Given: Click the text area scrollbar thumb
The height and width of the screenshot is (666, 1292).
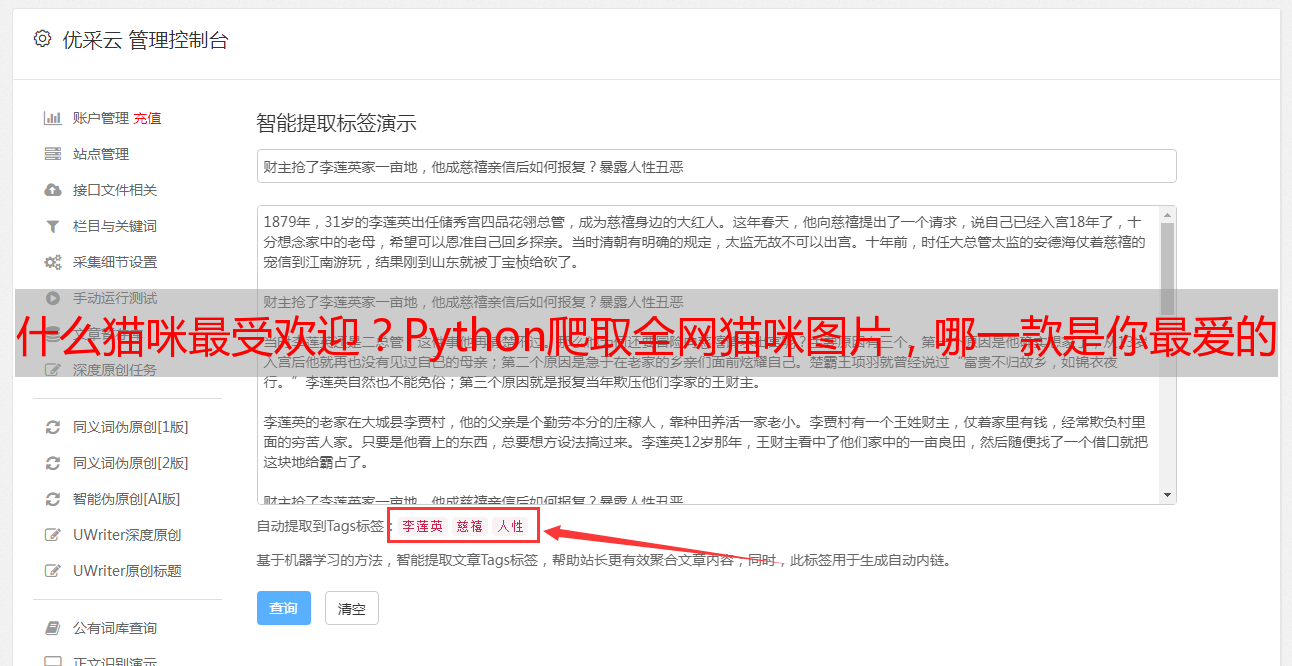Looking at the screenshot, I should tap(1167, 268).
